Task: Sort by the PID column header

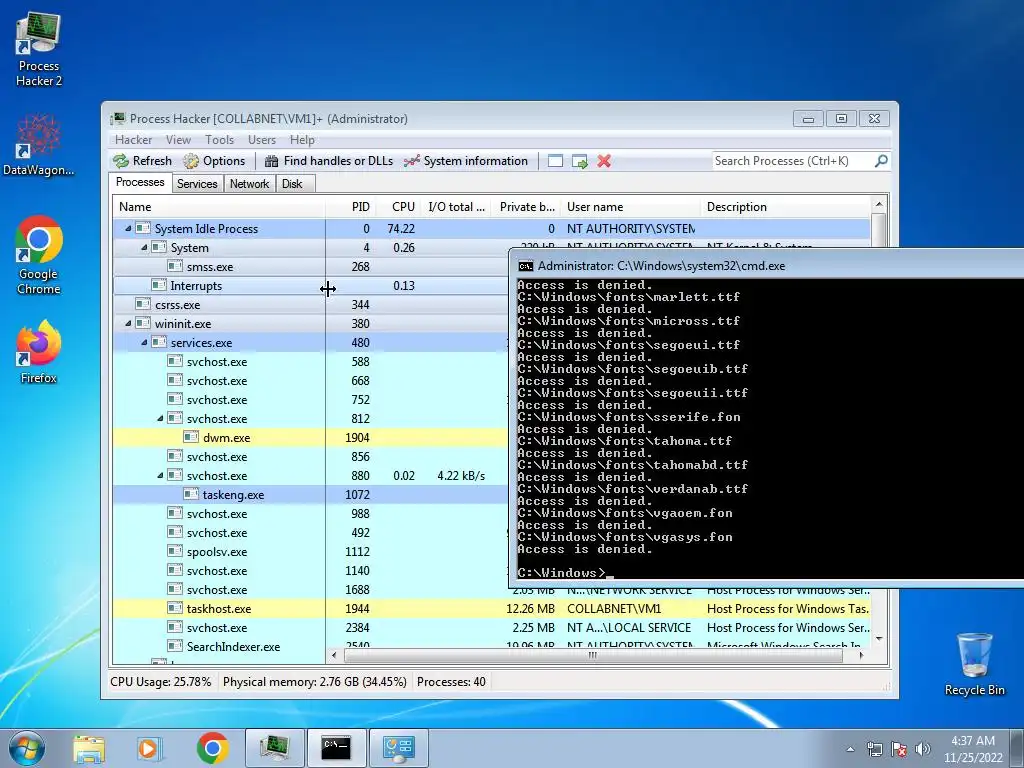Action: point(351,207)
